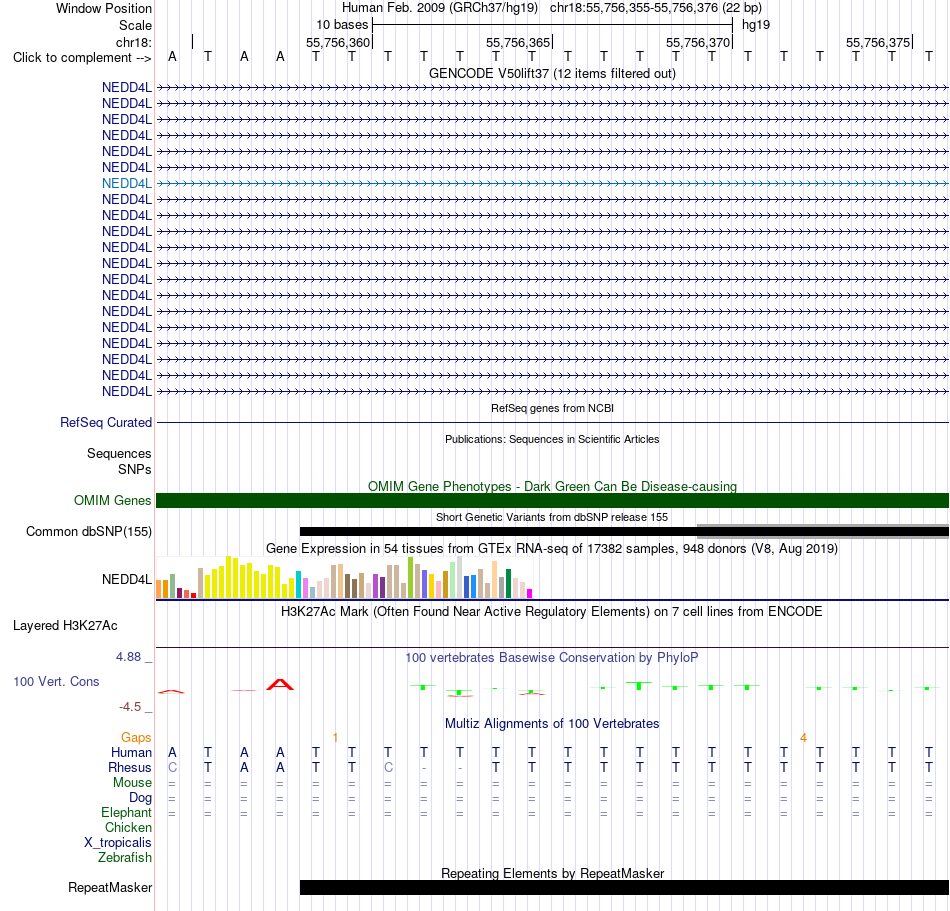Screen dimensions: 950x911
Task: Open the 'H3K27Ac Mark' ENCODE track title
Action: 552,611
